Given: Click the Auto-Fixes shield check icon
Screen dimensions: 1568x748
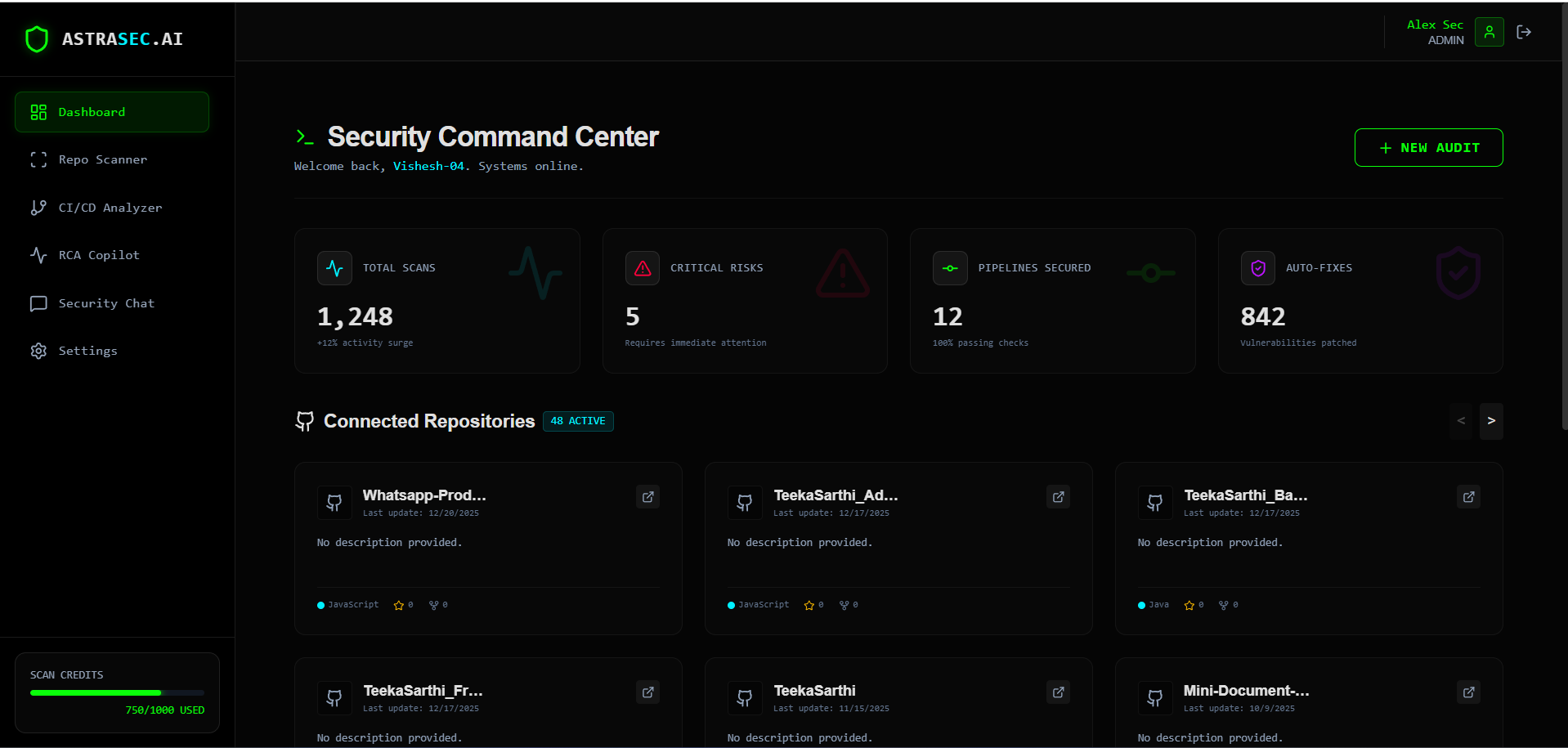Looking at the screenshot, I should (x=1258, y=268).
